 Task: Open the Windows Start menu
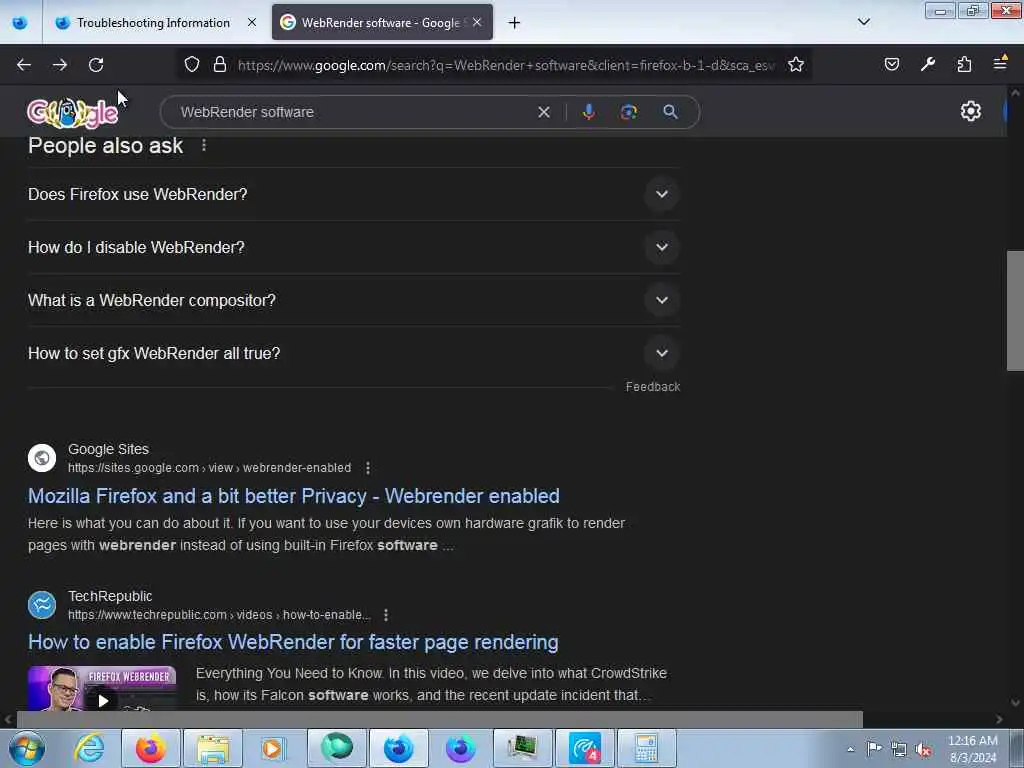(x=27, y=748)
